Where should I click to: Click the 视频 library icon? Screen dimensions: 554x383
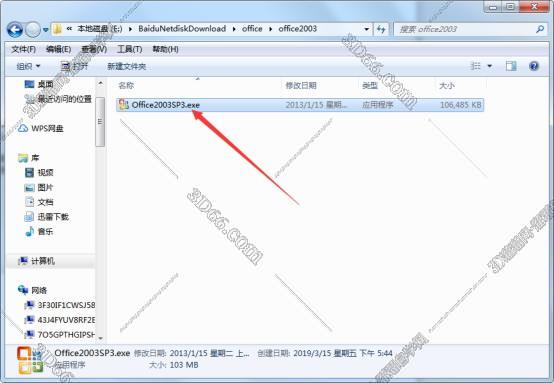(29, 172)
